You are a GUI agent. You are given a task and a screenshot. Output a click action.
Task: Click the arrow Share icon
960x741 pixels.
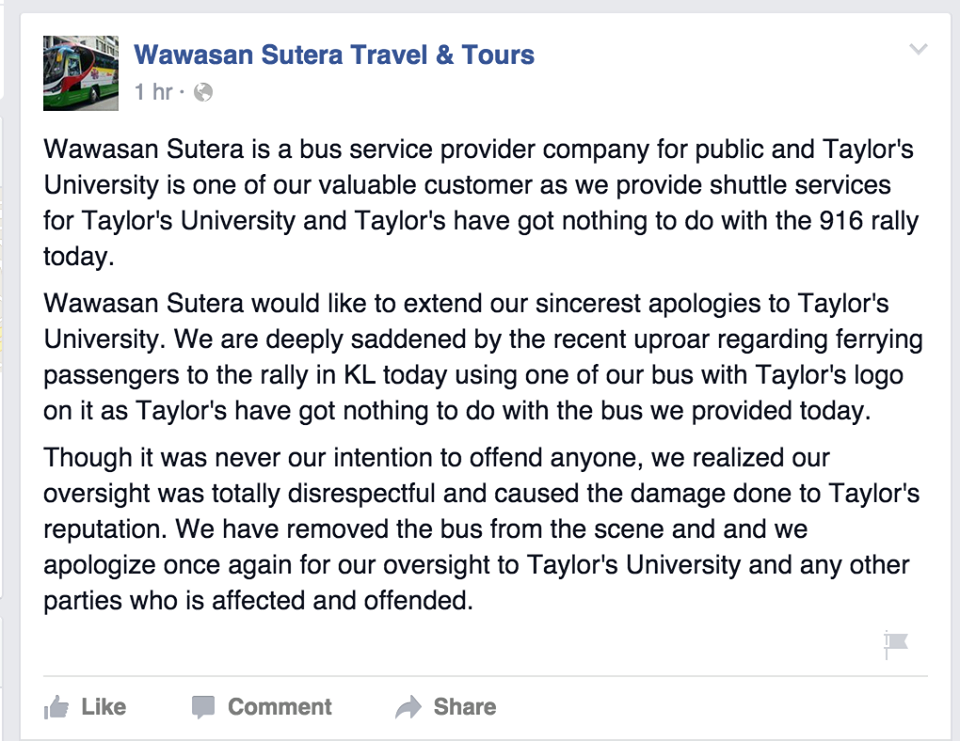pyautogui.click(x=408, y=708)
